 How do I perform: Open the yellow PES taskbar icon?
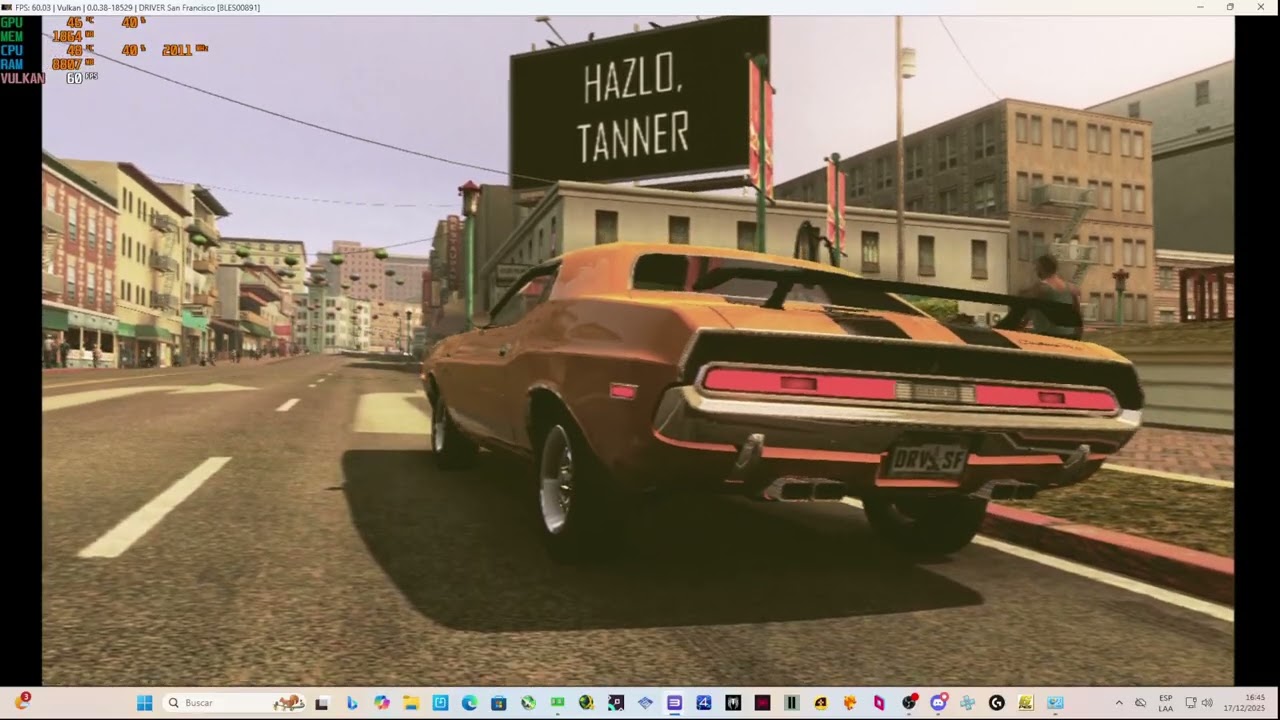tap(1026, 703)
